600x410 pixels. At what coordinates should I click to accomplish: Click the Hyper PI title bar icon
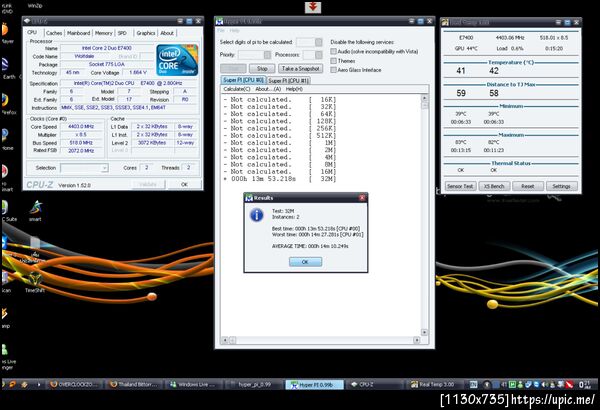point(220,21)
